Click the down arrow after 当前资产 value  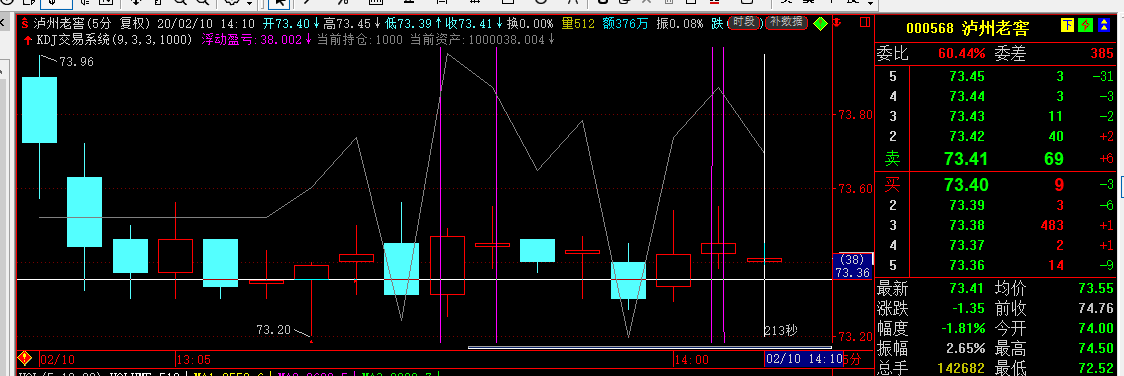tap(551, 40)
